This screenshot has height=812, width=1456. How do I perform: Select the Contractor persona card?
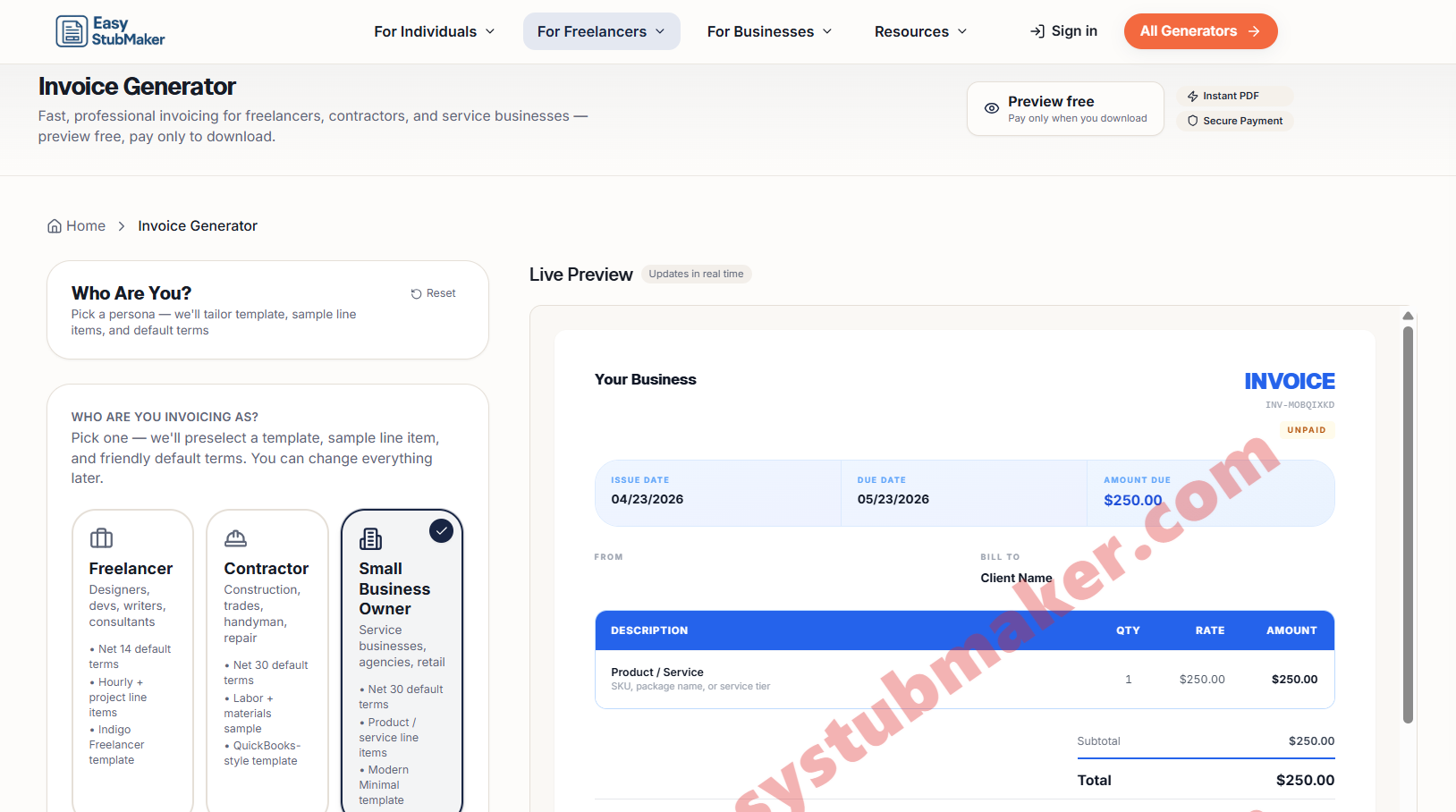(x=267, y=662)
